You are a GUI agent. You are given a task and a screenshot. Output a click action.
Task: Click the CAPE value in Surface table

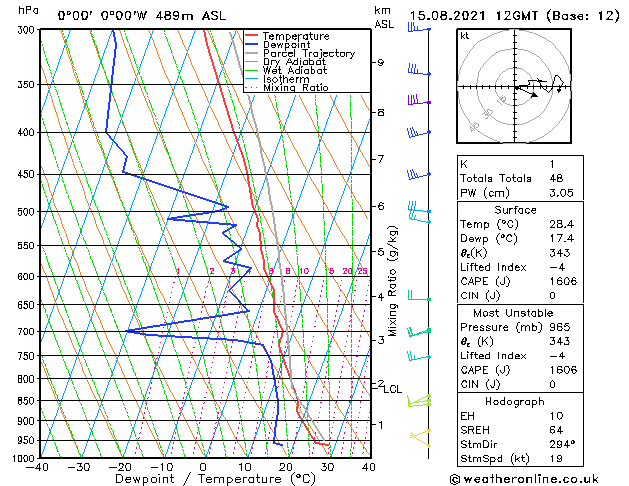coord(563,281)
